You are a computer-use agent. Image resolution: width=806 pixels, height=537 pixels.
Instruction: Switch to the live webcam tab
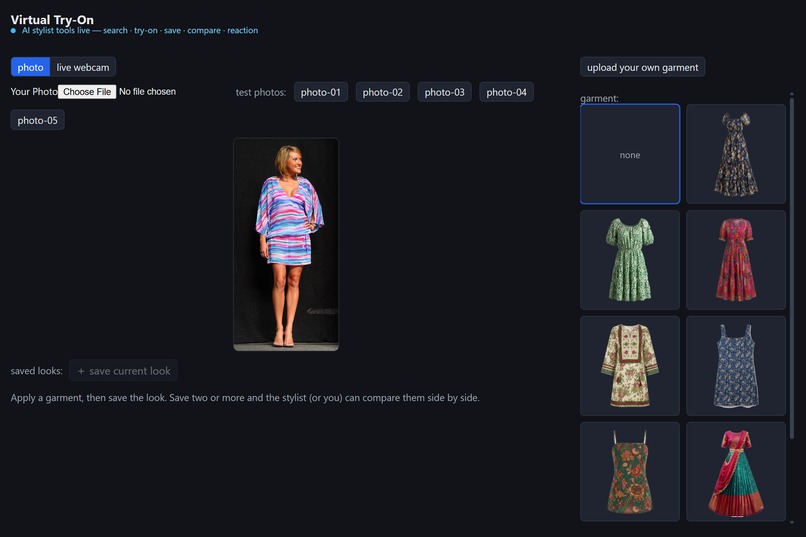coord(83,67)
